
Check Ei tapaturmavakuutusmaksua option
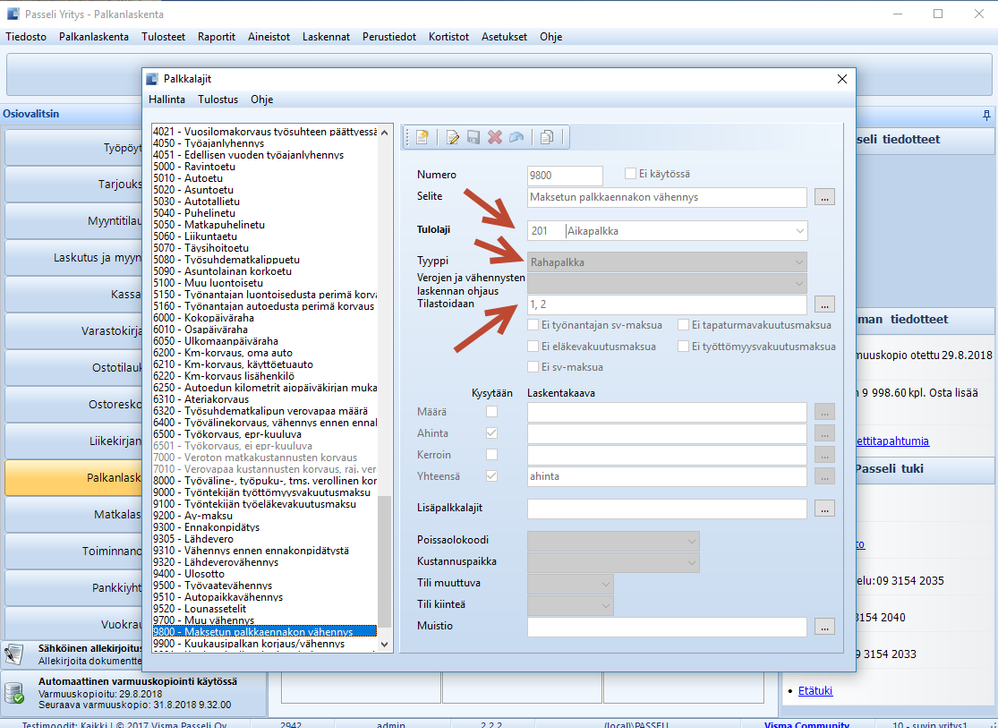click(684, 325)
